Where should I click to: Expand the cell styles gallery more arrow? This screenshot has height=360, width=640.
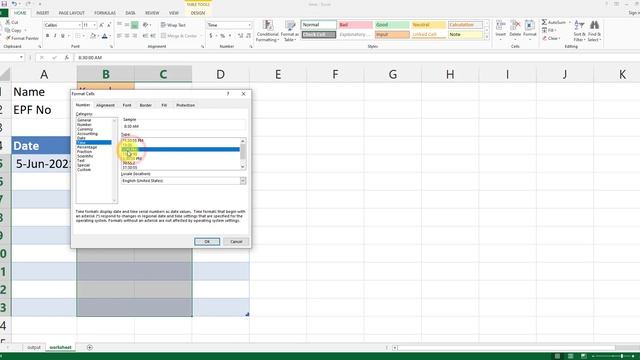[486, 38]
